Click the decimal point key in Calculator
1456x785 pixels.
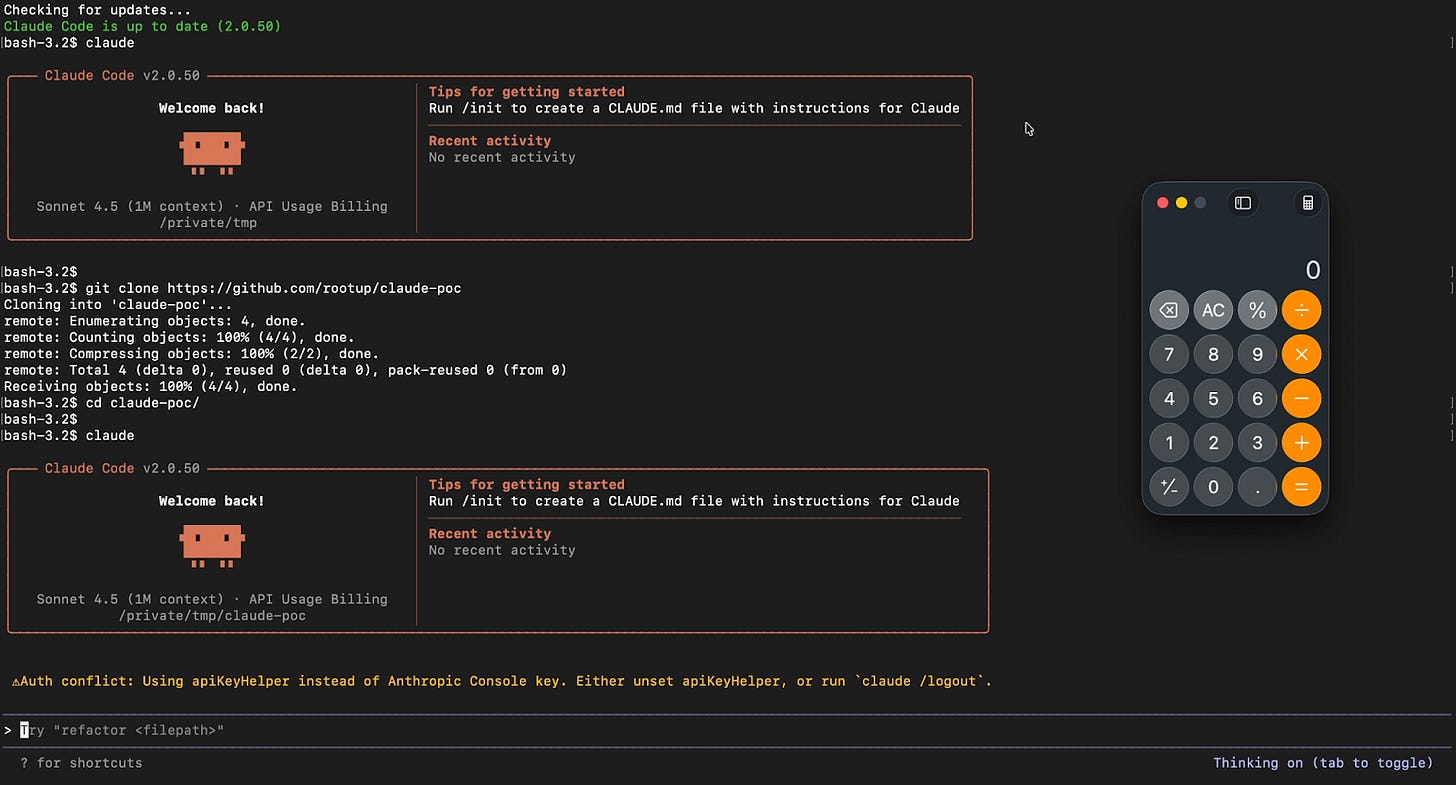click(1257, 487)
